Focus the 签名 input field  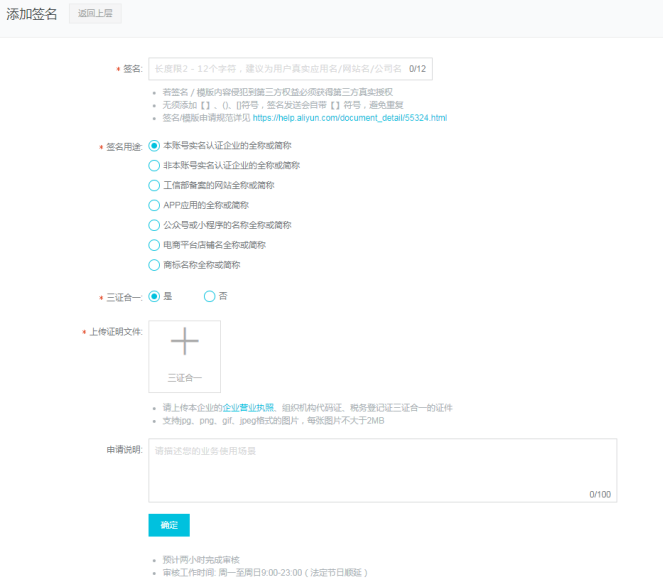(x=290, y=69)
